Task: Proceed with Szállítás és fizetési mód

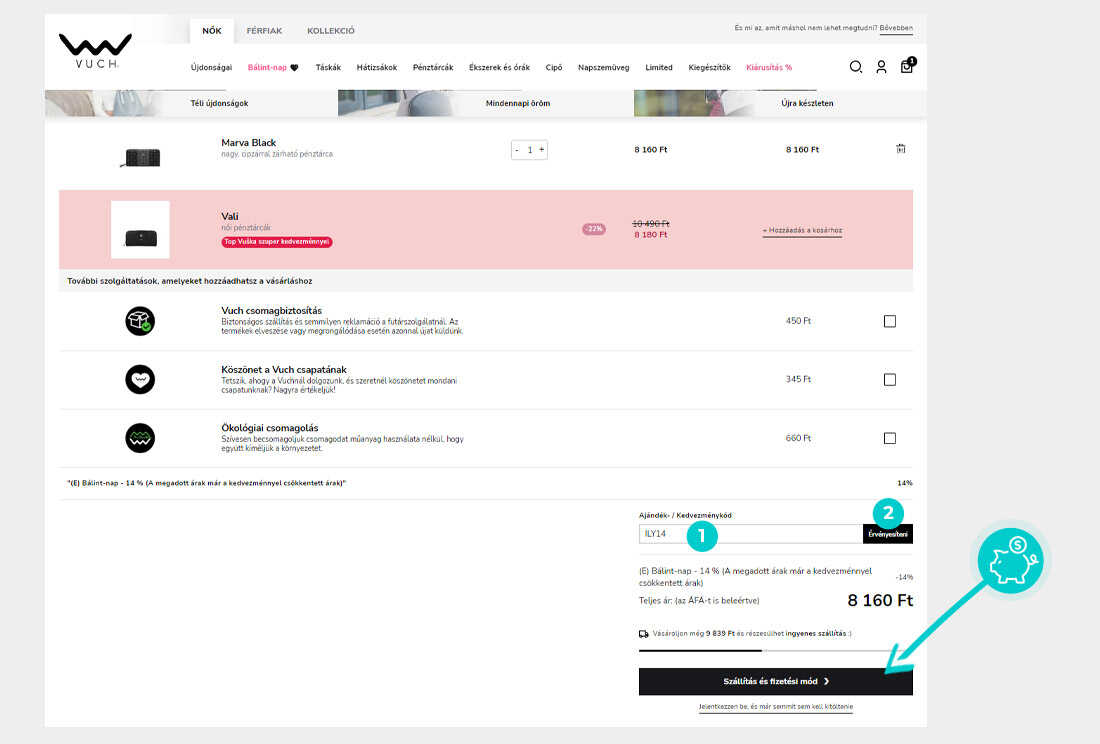Action: 775,681
